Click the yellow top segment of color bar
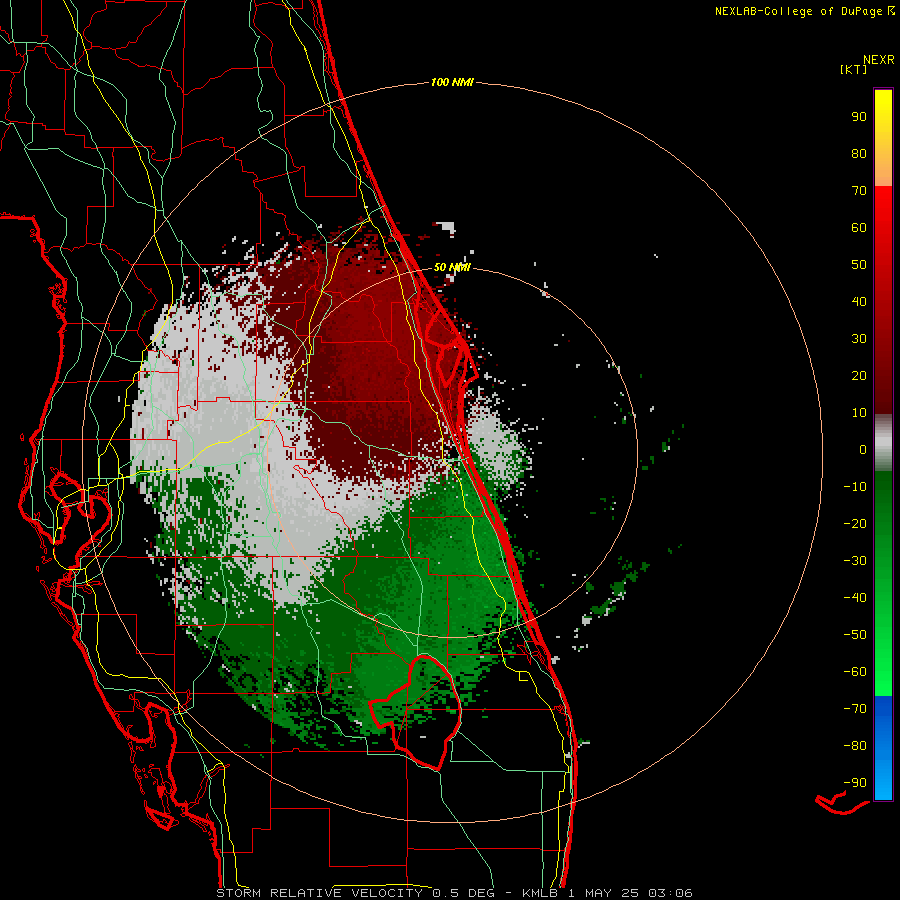Image resolution: width=900 pixels, height=900 pixels. click(x=883, y=138)
